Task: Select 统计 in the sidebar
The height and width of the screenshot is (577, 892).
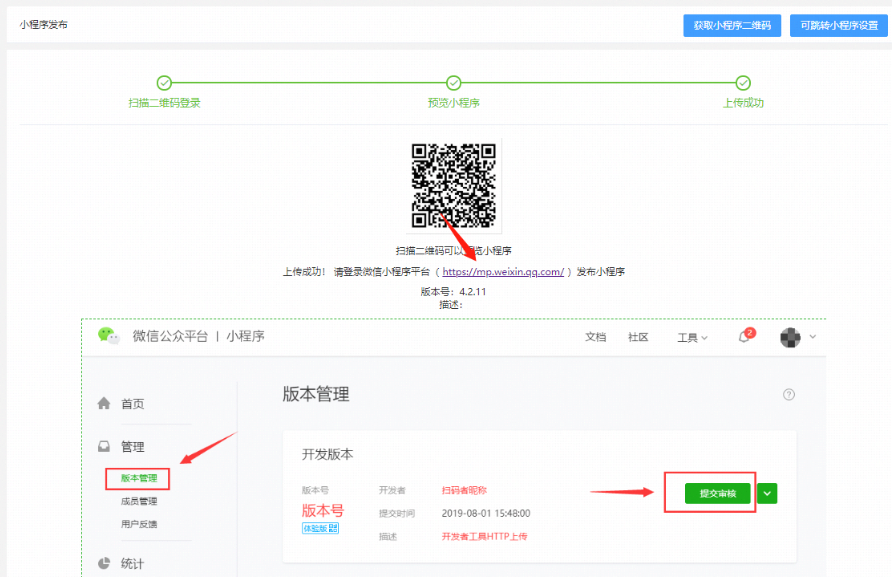Action: point(133,564)
